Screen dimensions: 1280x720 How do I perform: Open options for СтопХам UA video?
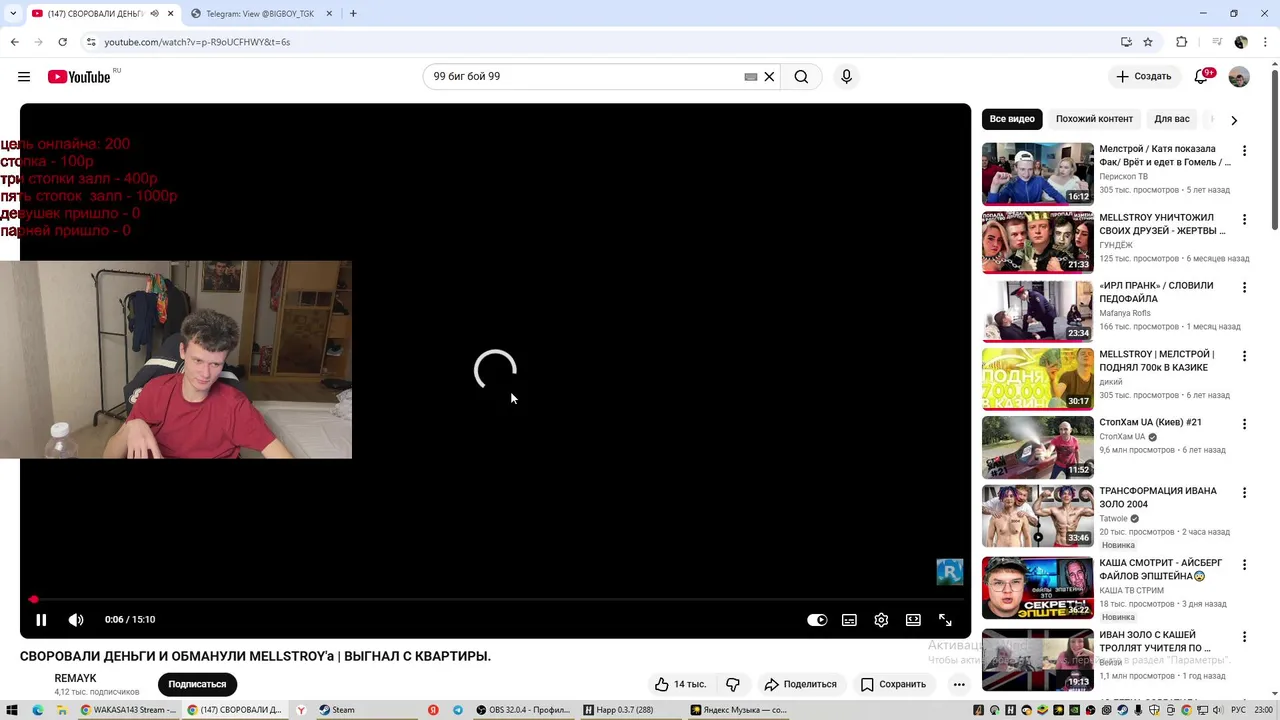click(1244, 424)
